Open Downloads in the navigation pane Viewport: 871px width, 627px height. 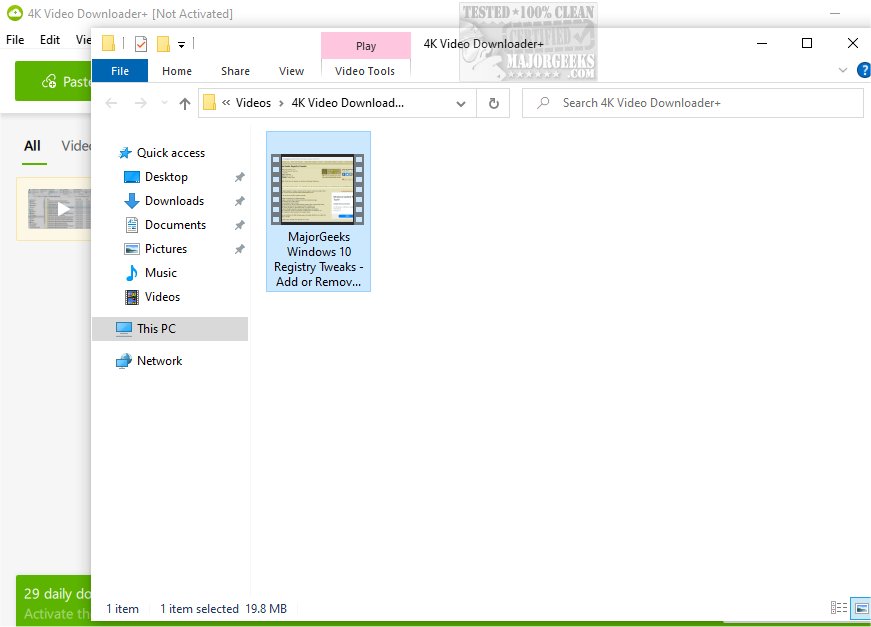pos(174,200)
